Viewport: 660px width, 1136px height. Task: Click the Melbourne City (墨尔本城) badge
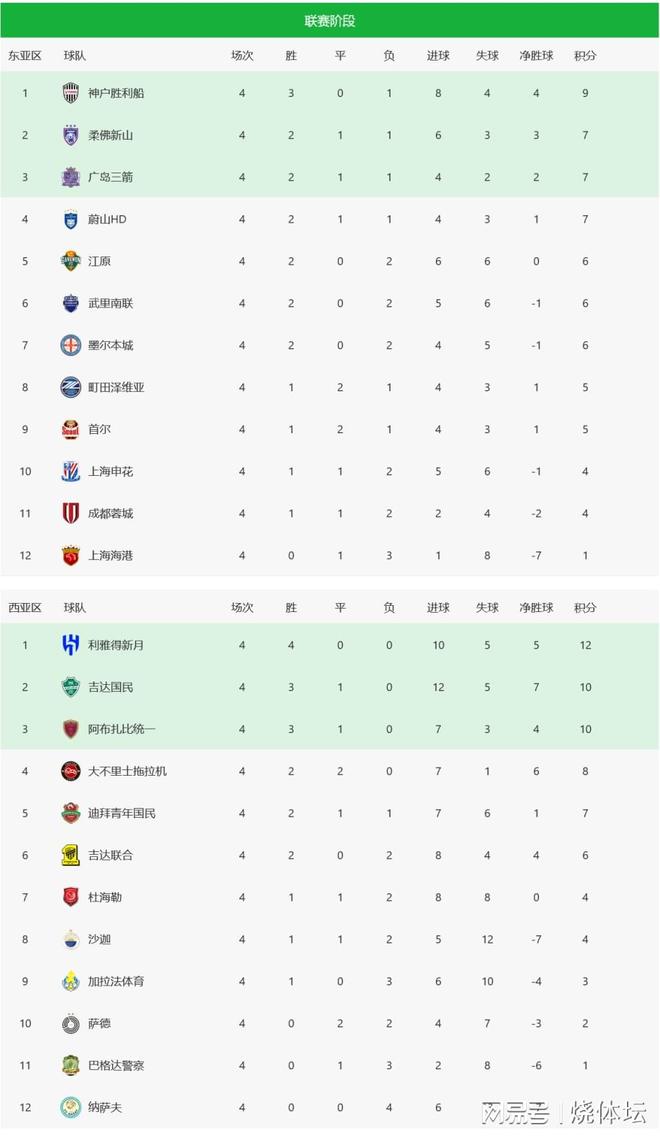71,345
